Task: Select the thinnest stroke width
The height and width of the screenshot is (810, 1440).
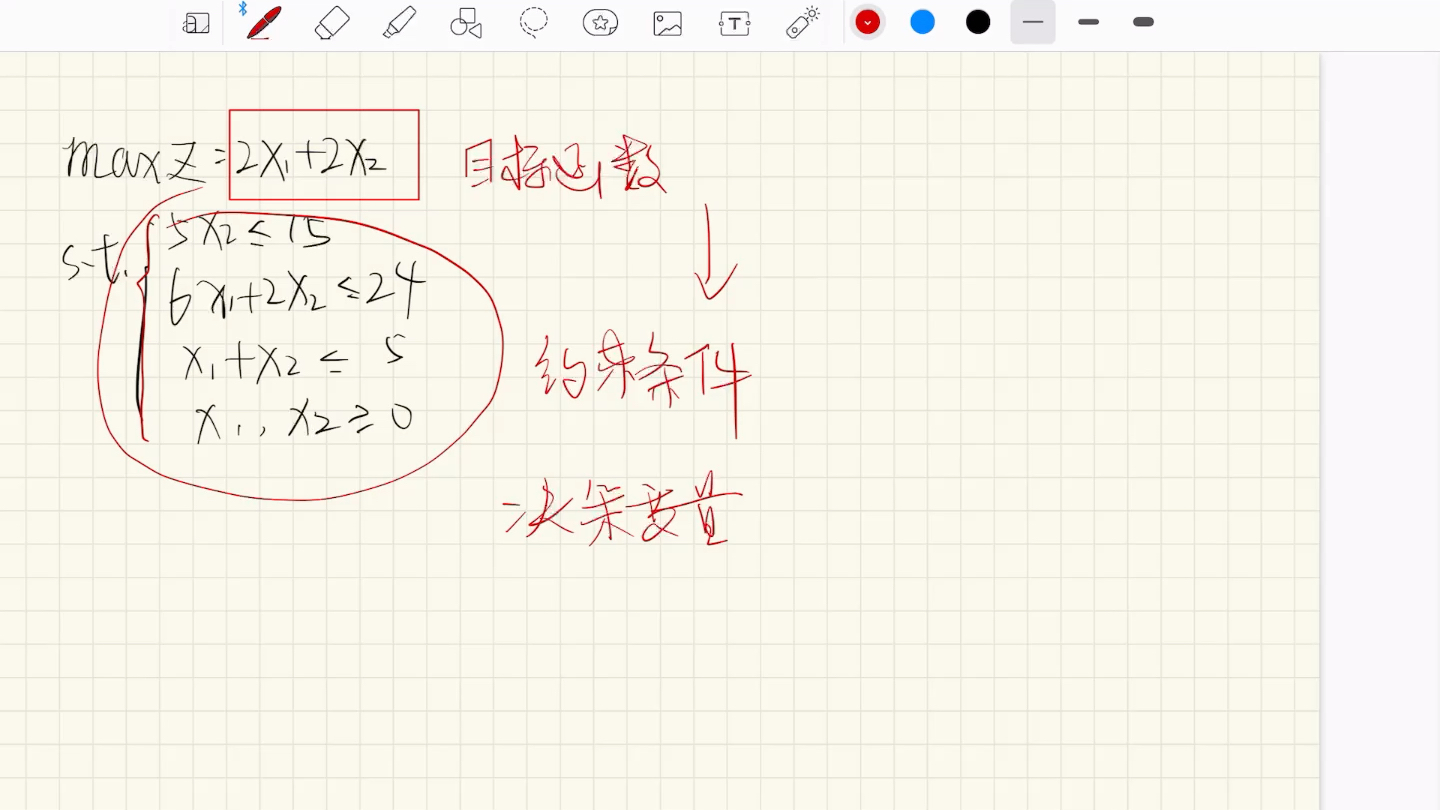Action: (x=1033, y=22)
